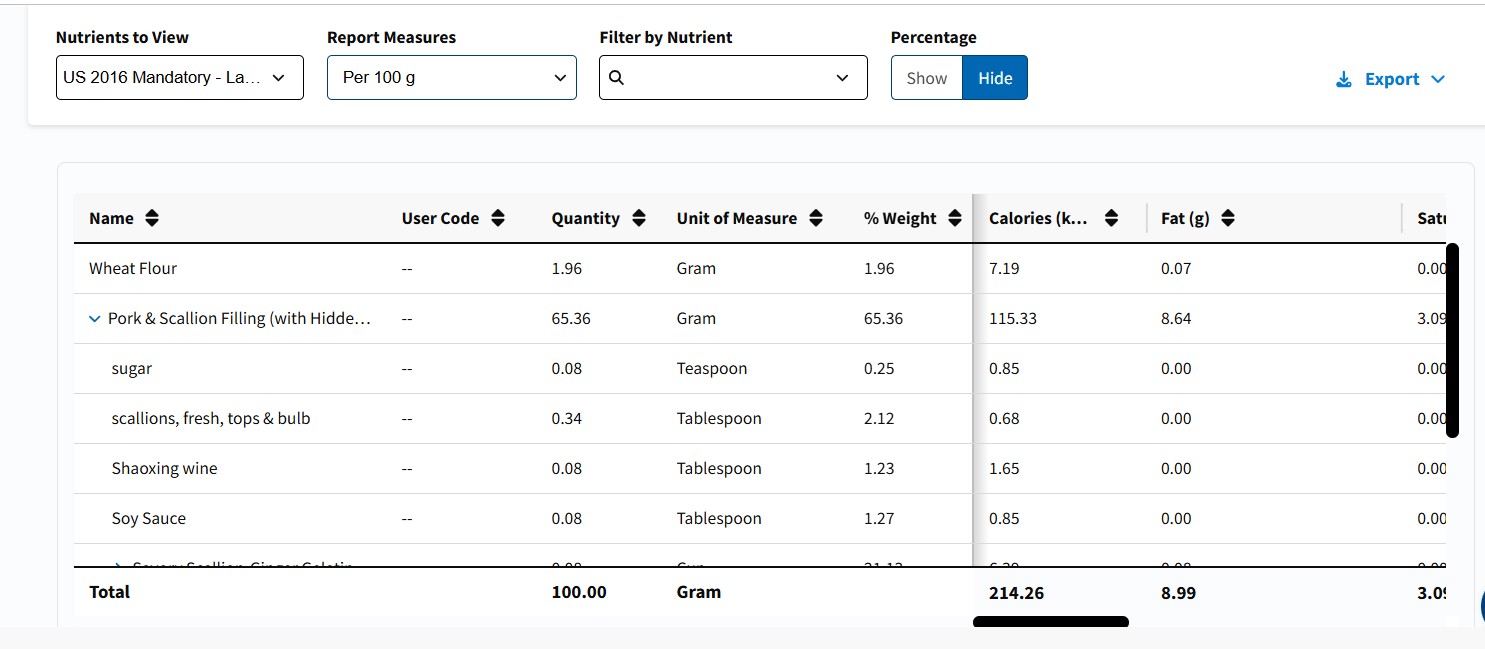The width and height of the screenshot is (1485, 649).
Task: Sort table by Name column arrows
Action: tap(151, 218)
